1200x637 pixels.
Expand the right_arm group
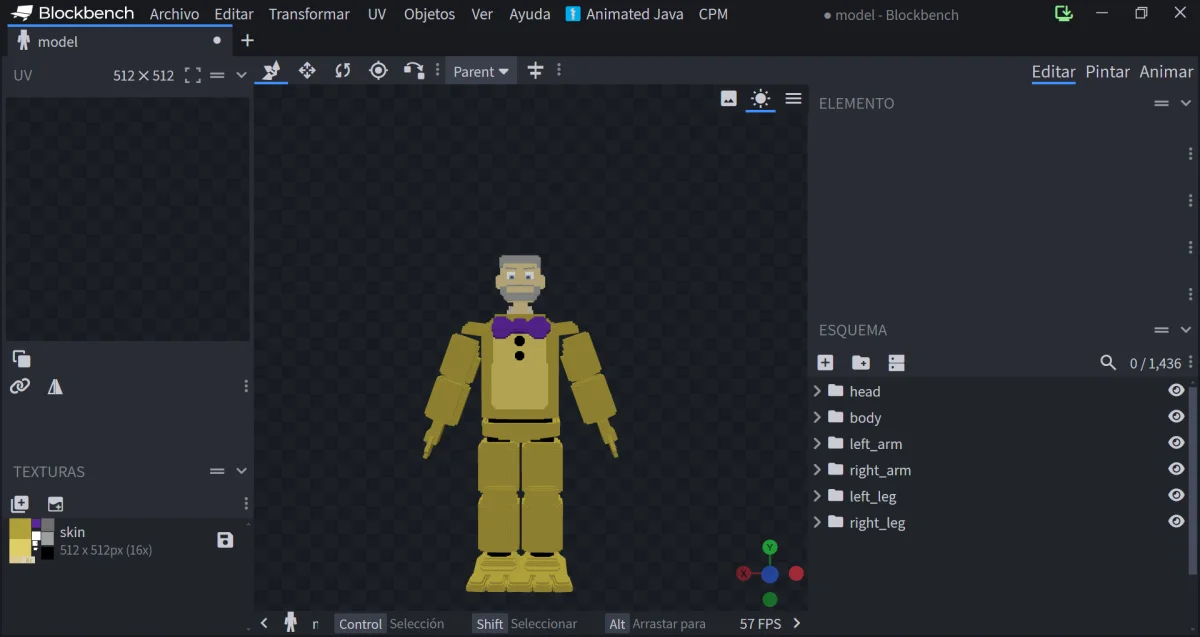coord(817,470)
